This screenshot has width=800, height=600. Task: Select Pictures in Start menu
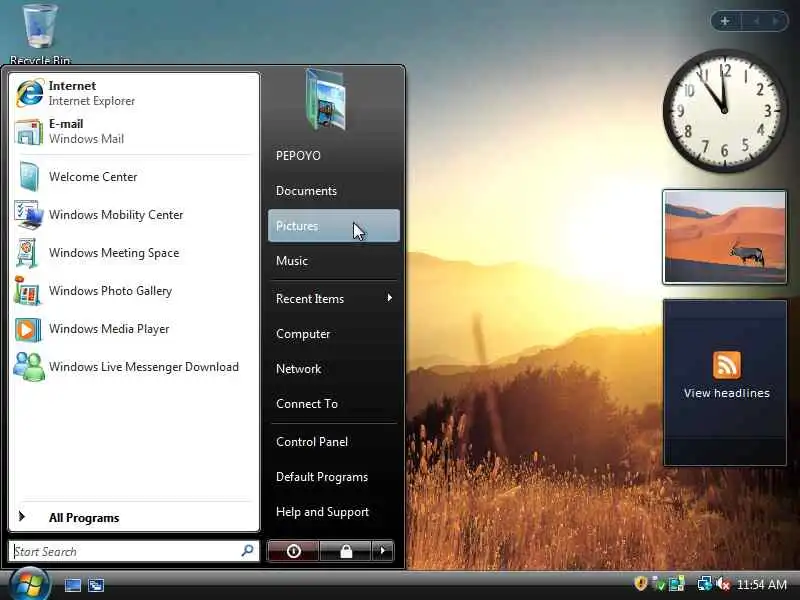click(x=334, y=226)
